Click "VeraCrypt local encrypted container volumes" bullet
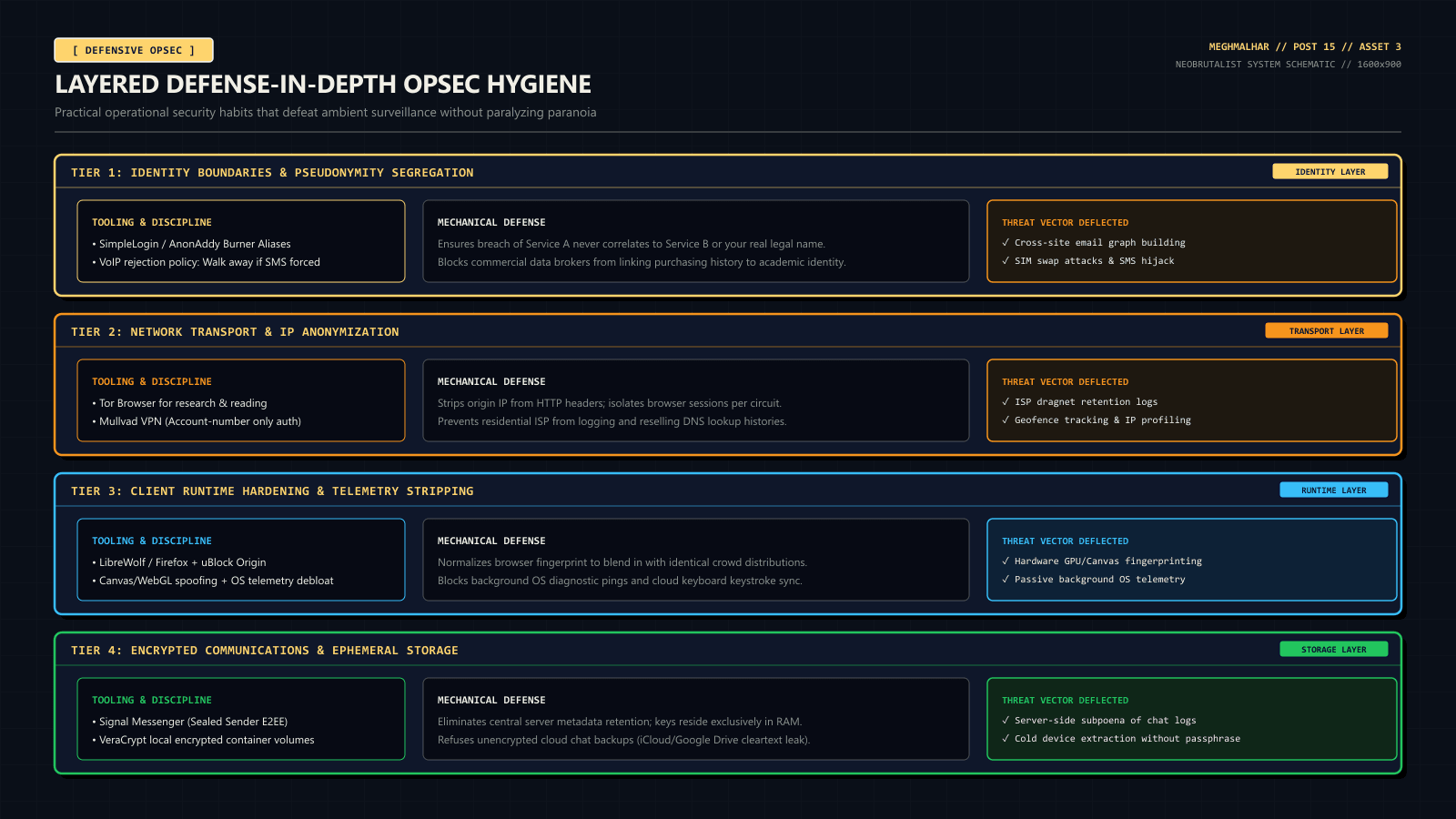This screenshot has width=1456, height=819. tap(203, 740)
